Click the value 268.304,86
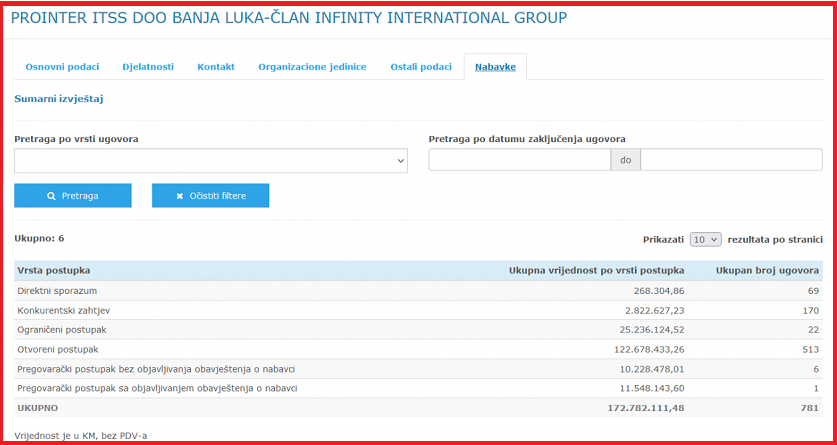 click(x=657, y=291)
